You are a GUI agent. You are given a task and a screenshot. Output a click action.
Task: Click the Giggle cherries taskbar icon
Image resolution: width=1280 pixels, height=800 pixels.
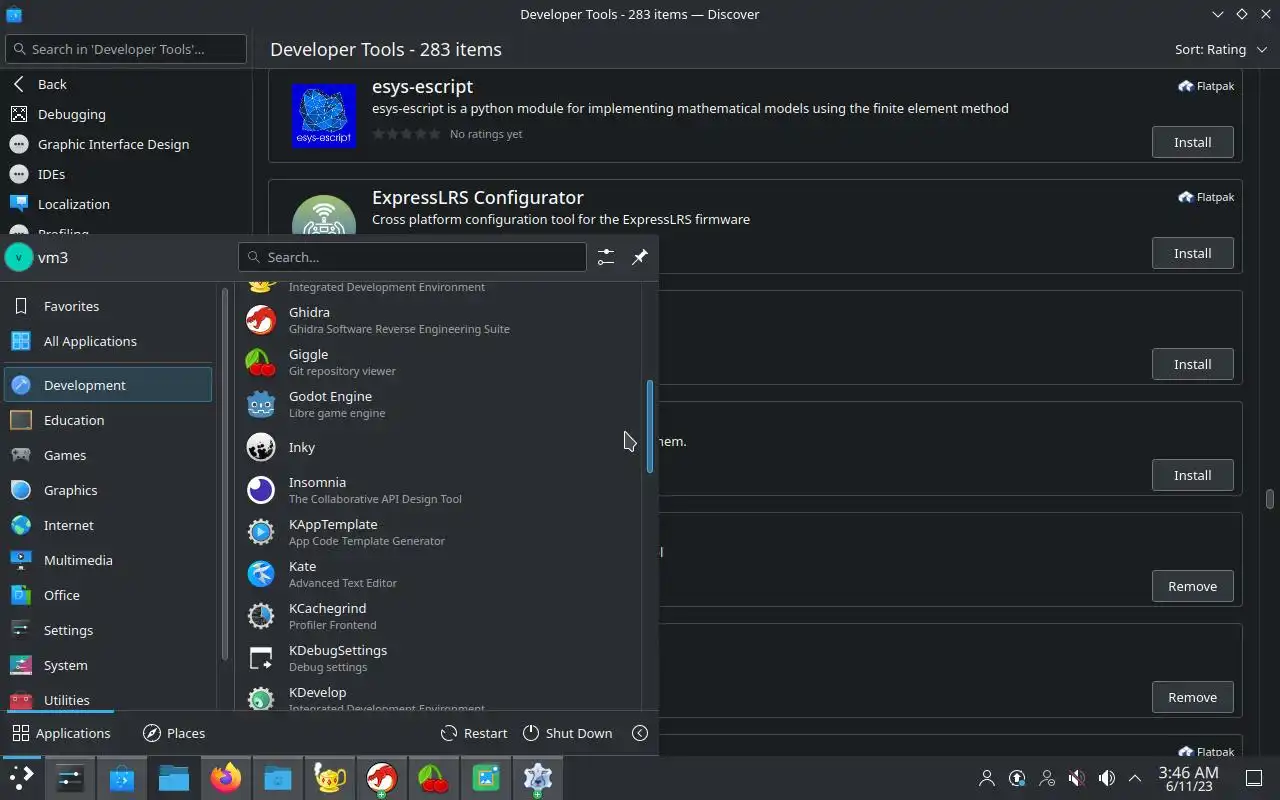434,777
